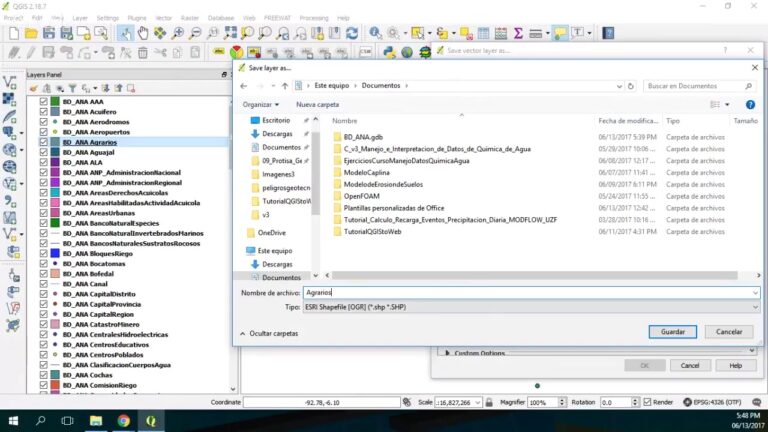Select the OpenFOAM folder
The height and width of the screenshot is (432, 768).
(361, 196)
